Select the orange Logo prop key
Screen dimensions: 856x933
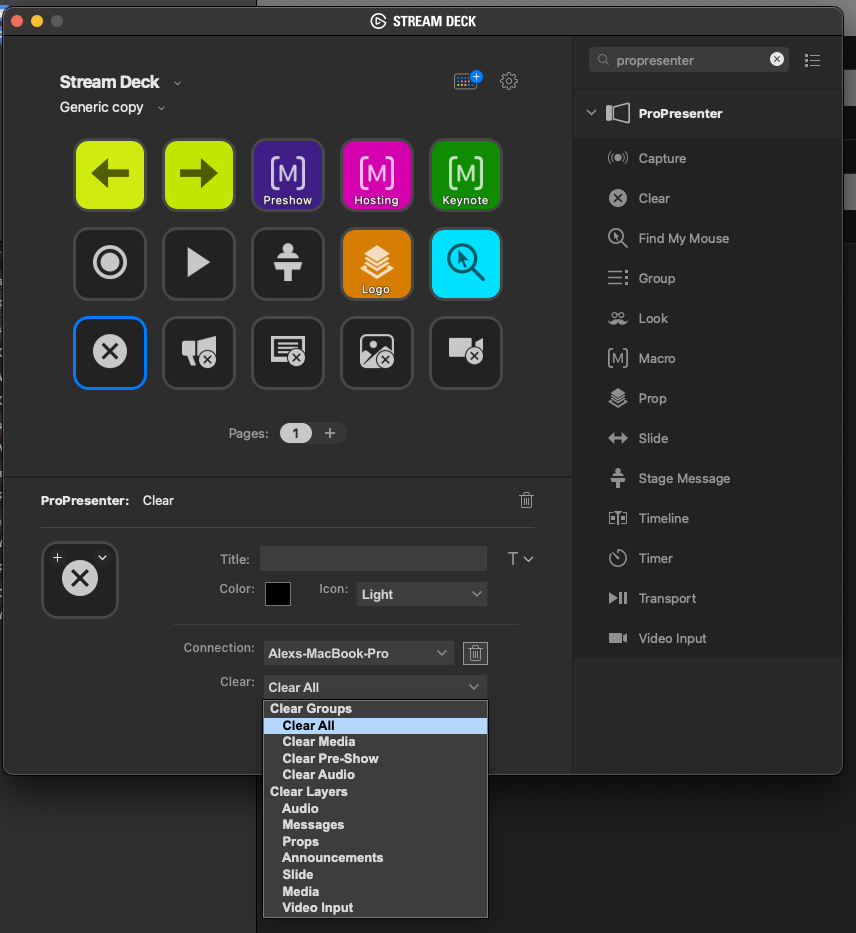click(377, 264)
